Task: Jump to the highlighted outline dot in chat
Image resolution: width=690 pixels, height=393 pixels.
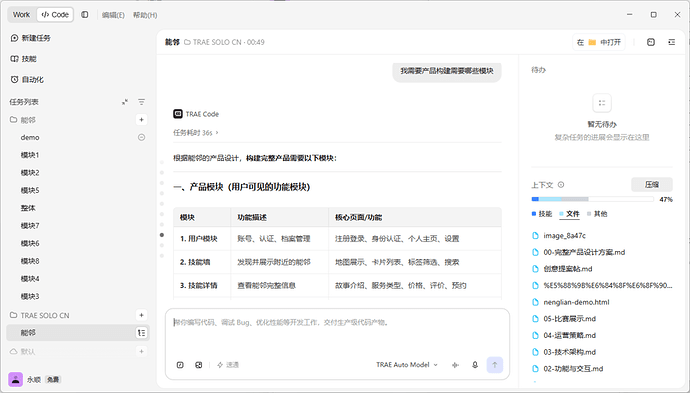Action: point(162,235)
